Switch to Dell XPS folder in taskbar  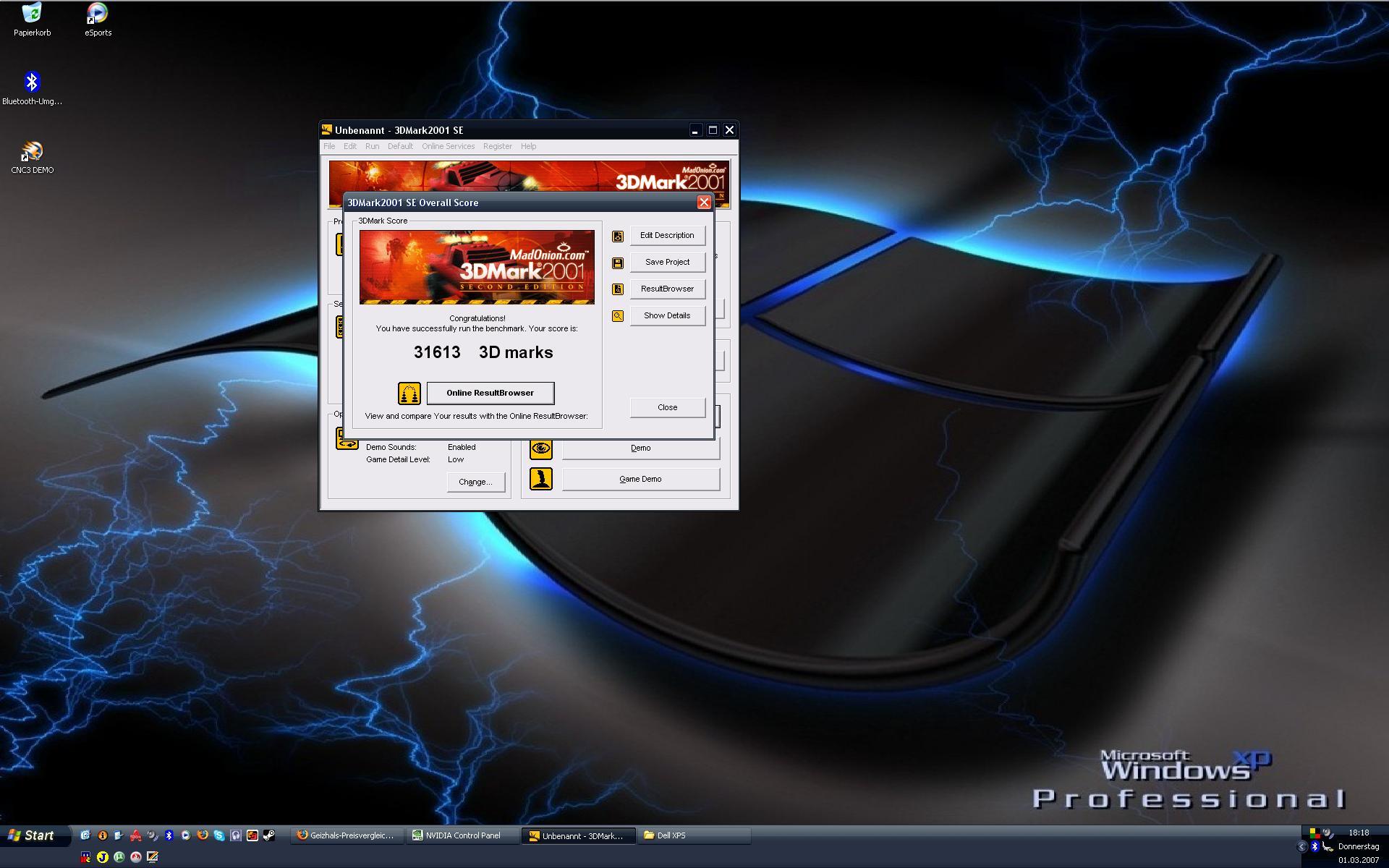point(694,835)
